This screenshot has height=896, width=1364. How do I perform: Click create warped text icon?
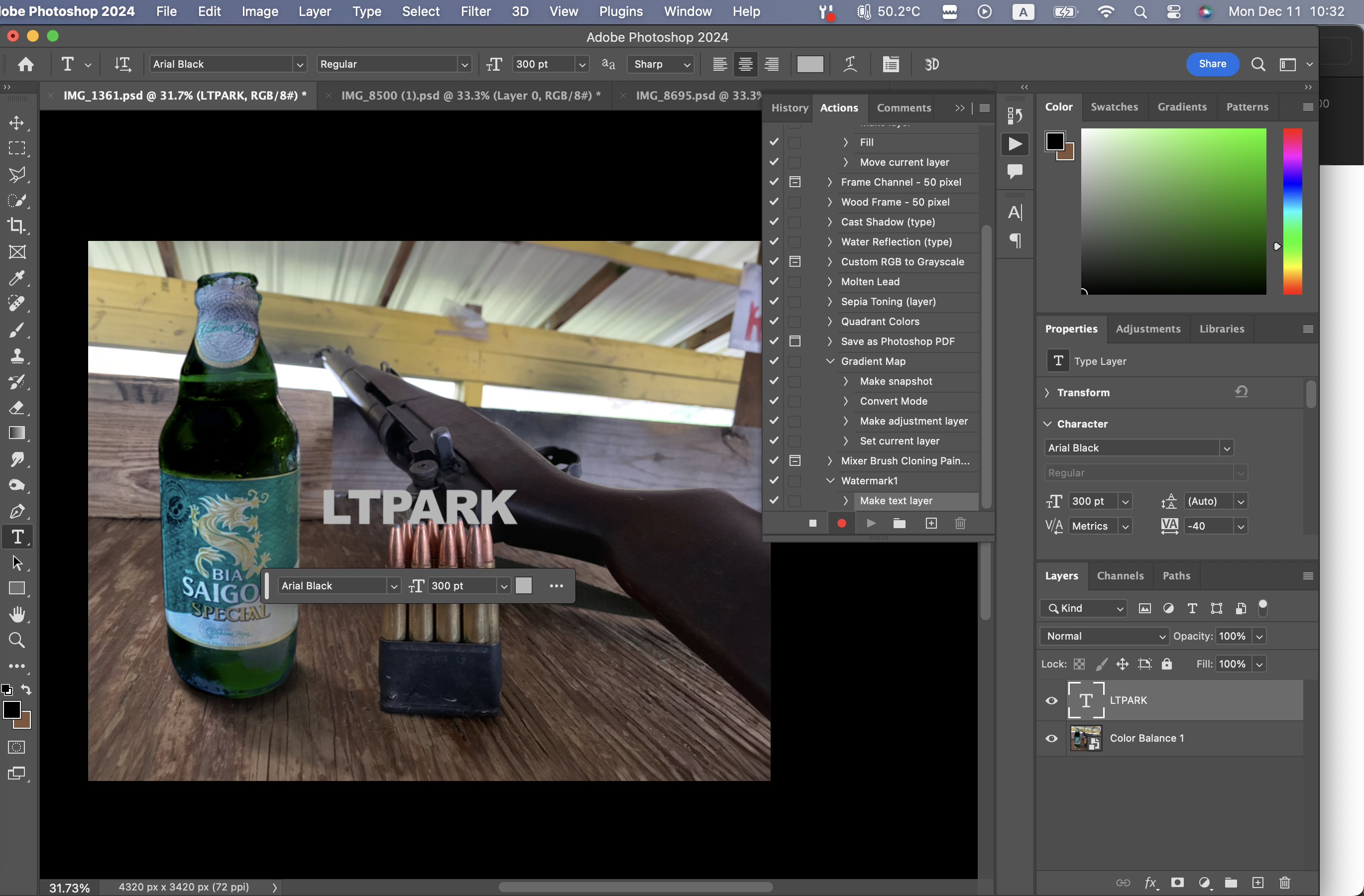pos(850,64)
